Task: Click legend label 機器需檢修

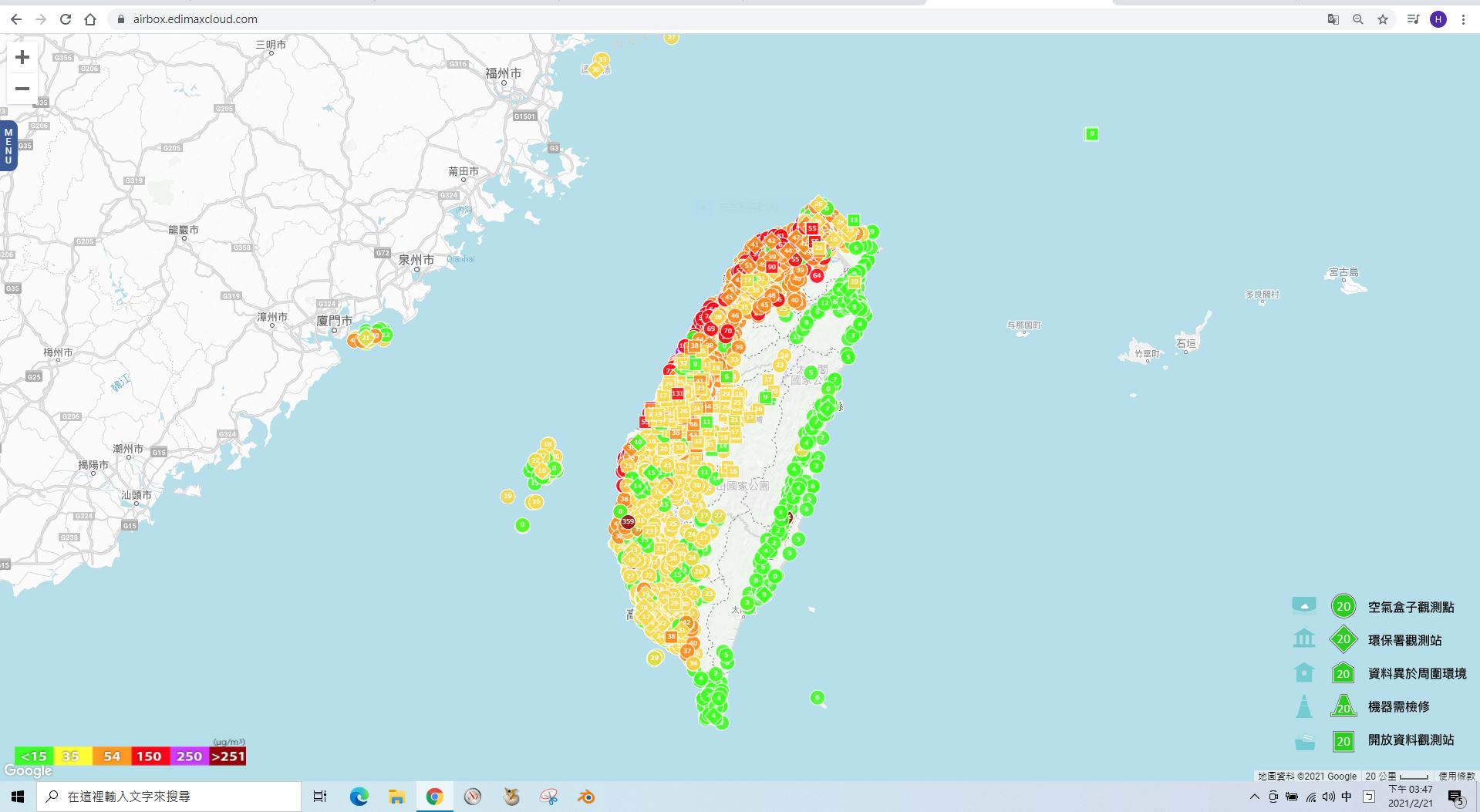Action: point(1399,706)
